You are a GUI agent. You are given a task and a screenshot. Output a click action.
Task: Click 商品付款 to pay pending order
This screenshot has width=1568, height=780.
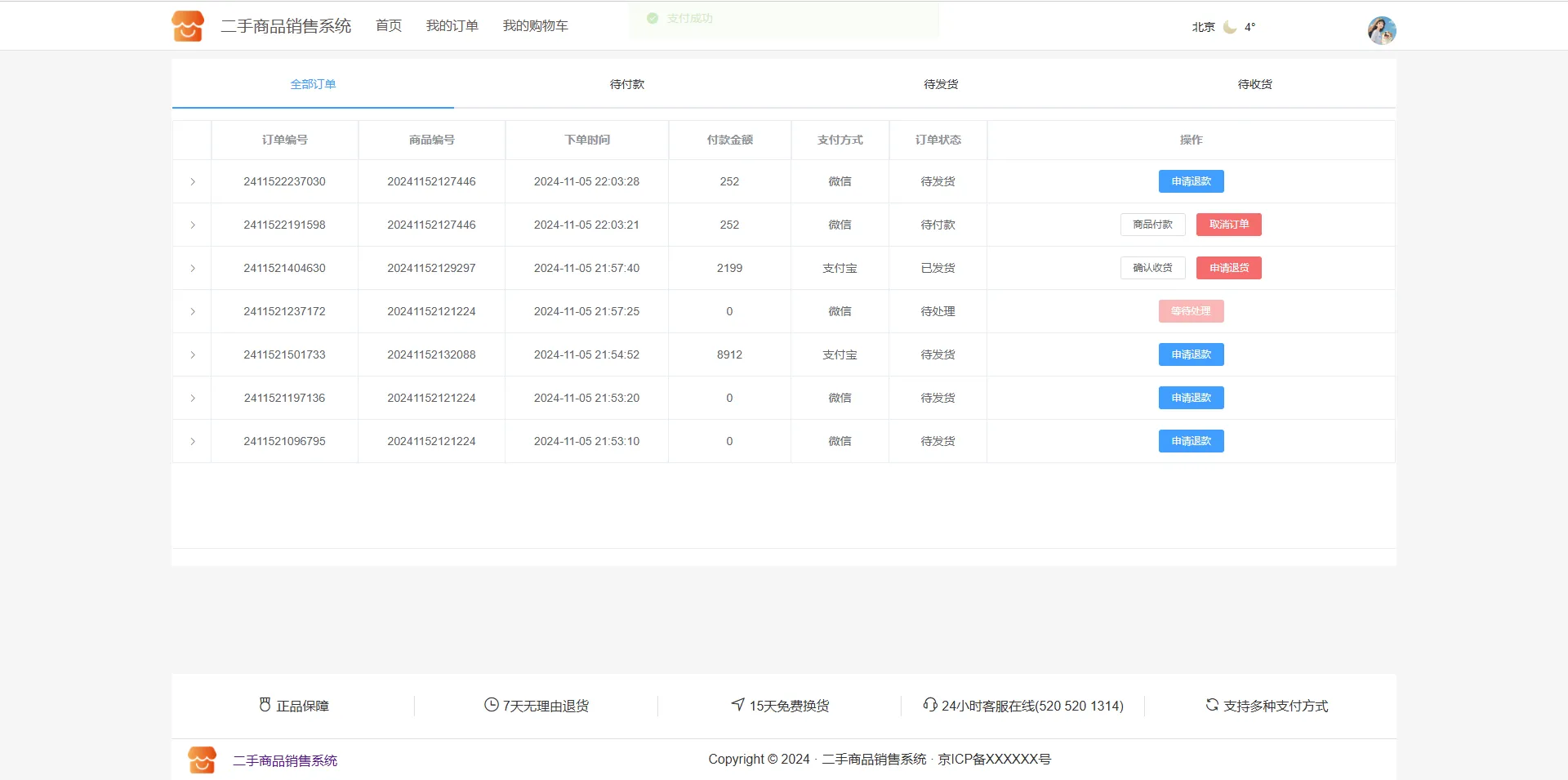click(1152, 225)
